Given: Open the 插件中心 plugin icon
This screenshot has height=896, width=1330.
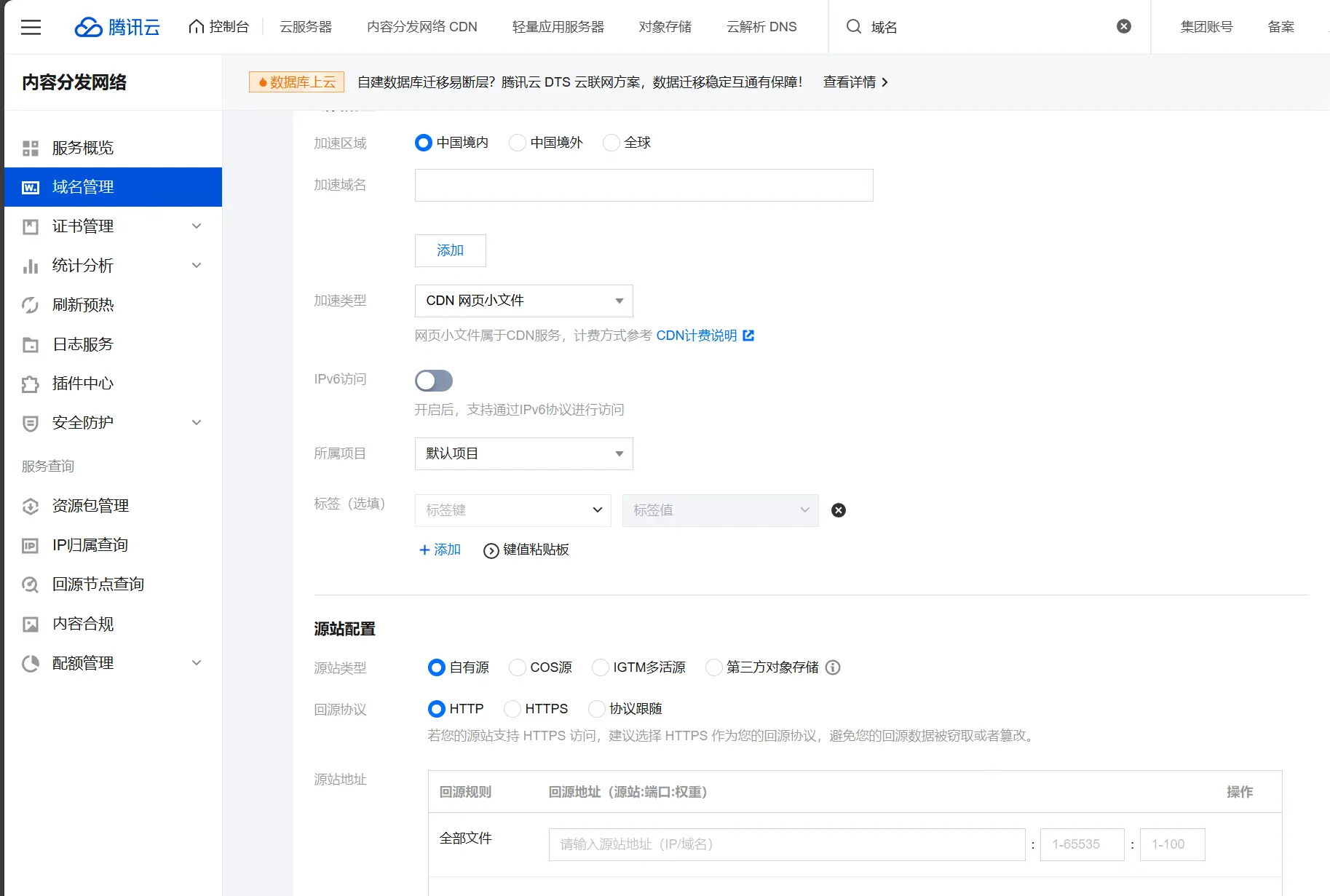Looking at the screenshot, I should pyautogui.click(x=30, y=384).
